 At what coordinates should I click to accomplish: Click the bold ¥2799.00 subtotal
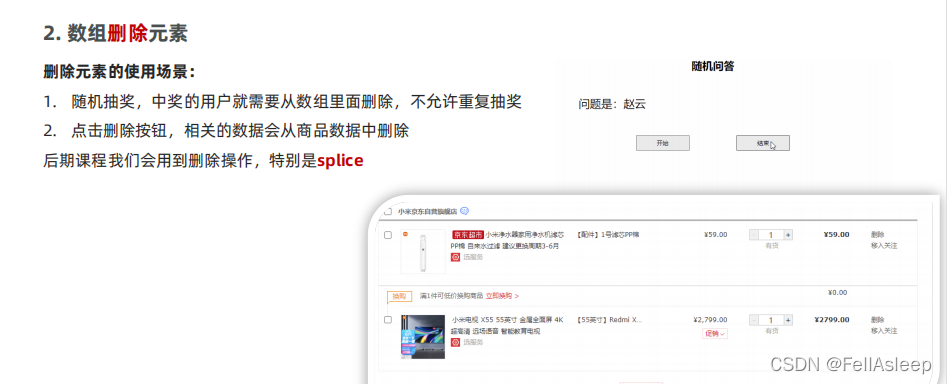point(832,319)
